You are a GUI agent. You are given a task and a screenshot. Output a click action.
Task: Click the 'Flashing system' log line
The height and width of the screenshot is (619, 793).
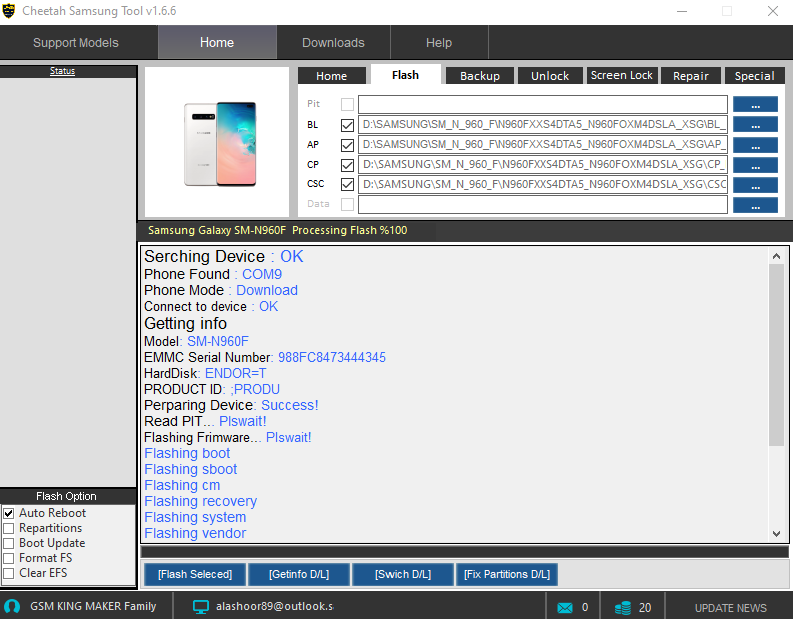pos(195,517)
